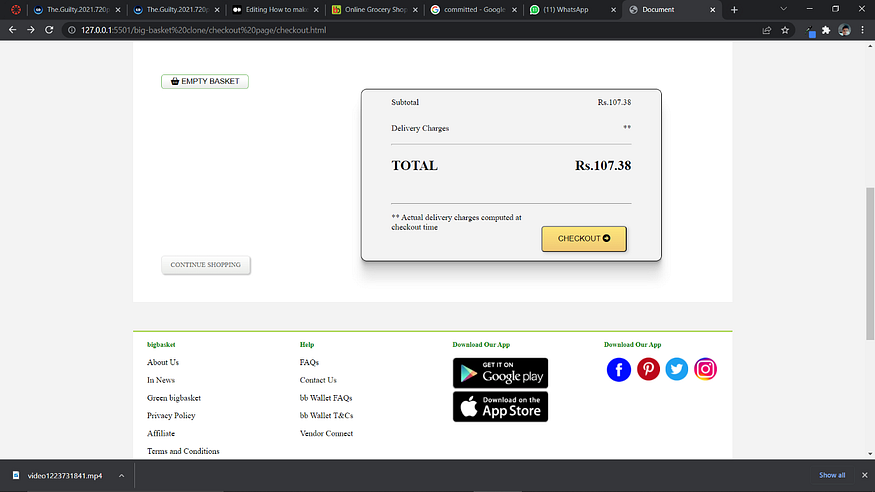
Task: Click the TOTAL Rs.107.38 amount
Action: click(x=603, y=166)
